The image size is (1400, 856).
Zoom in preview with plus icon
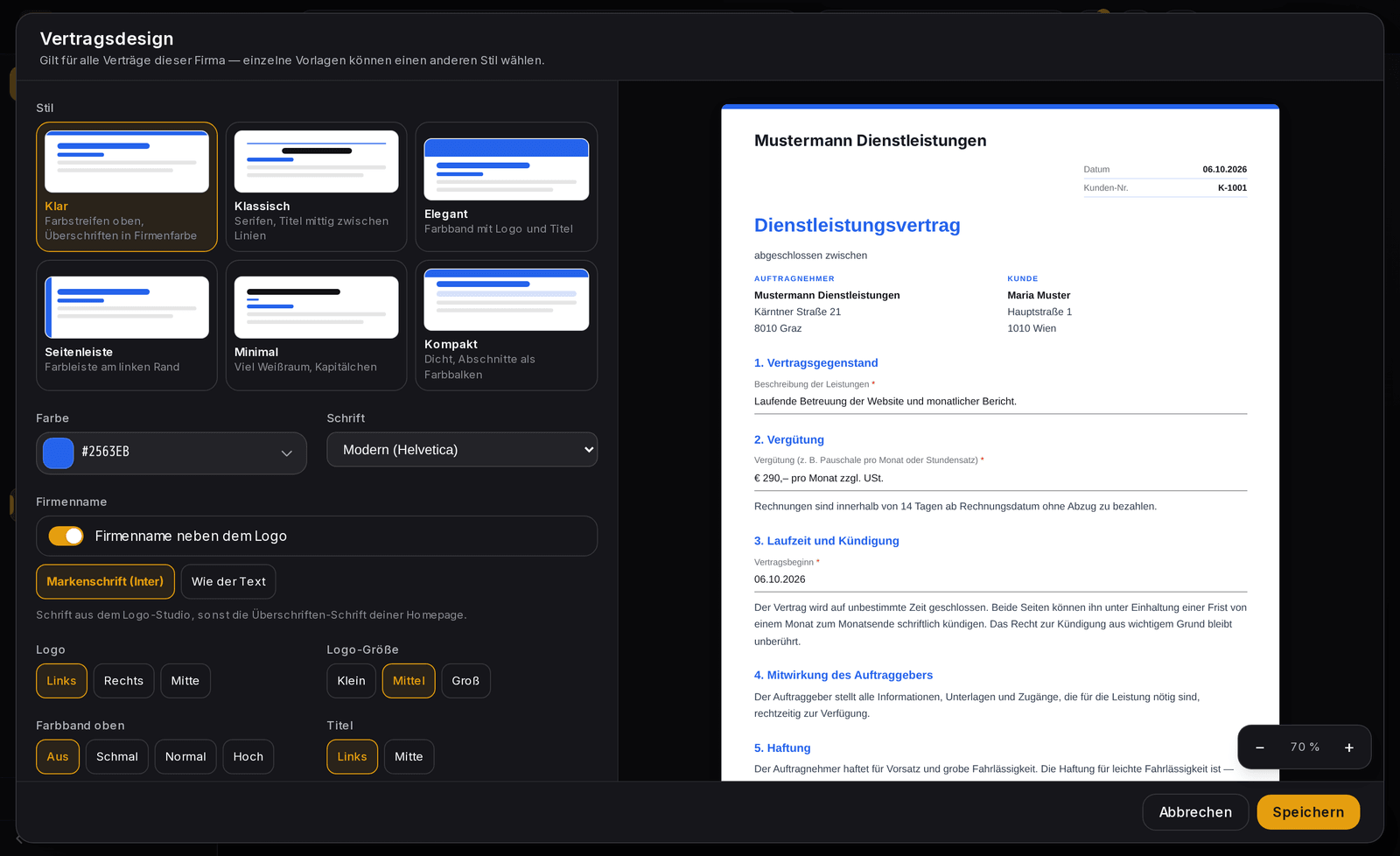point(1349,747)
